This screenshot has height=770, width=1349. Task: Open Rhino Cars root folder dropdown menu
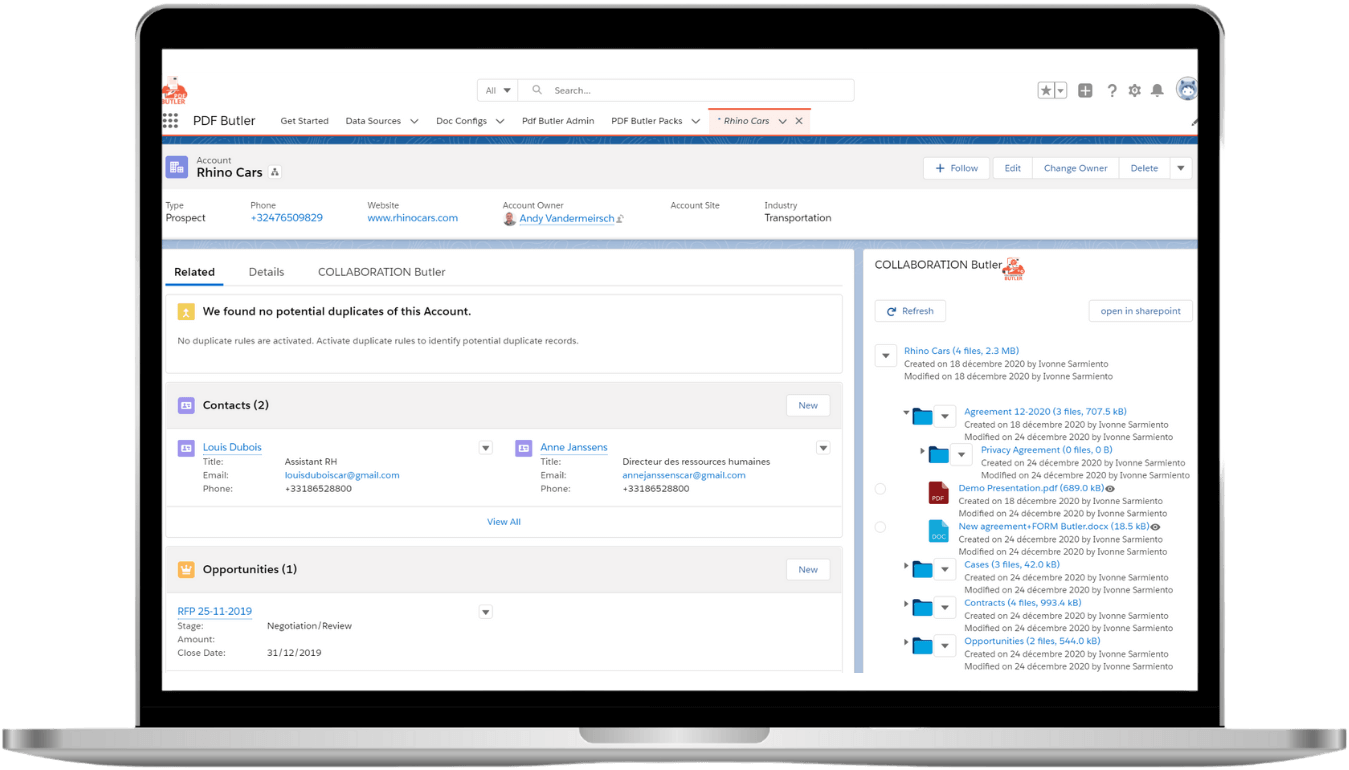[x=885, y=355]
